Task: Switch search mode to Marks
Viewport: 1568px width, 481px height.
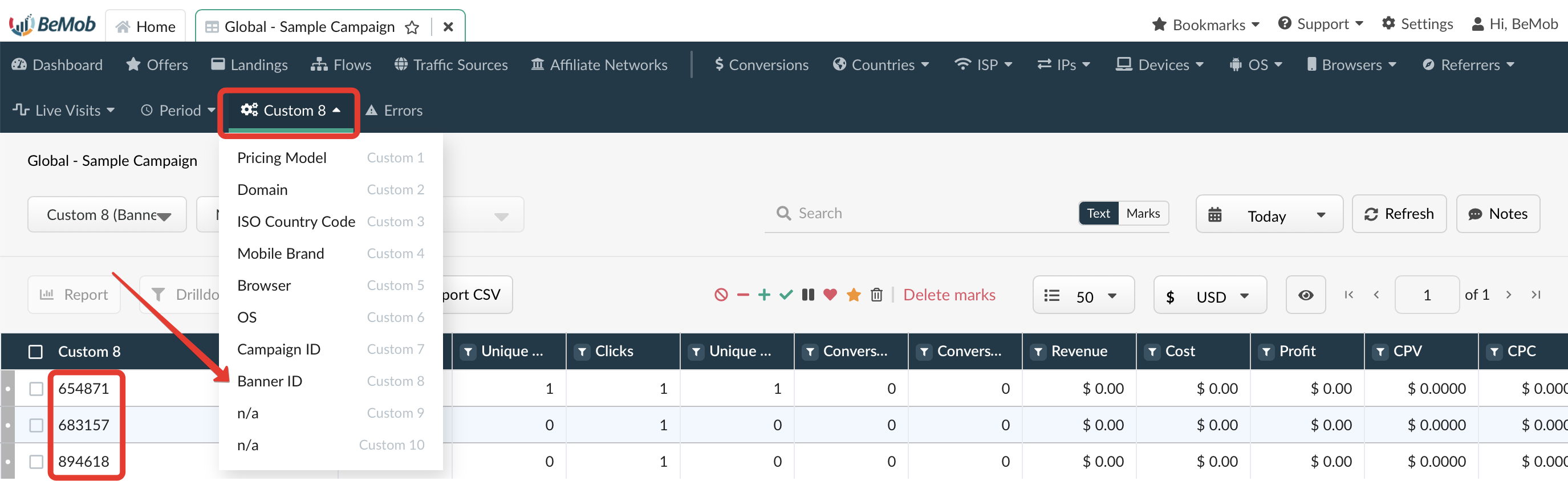Action: click(x=1143, y=214)
